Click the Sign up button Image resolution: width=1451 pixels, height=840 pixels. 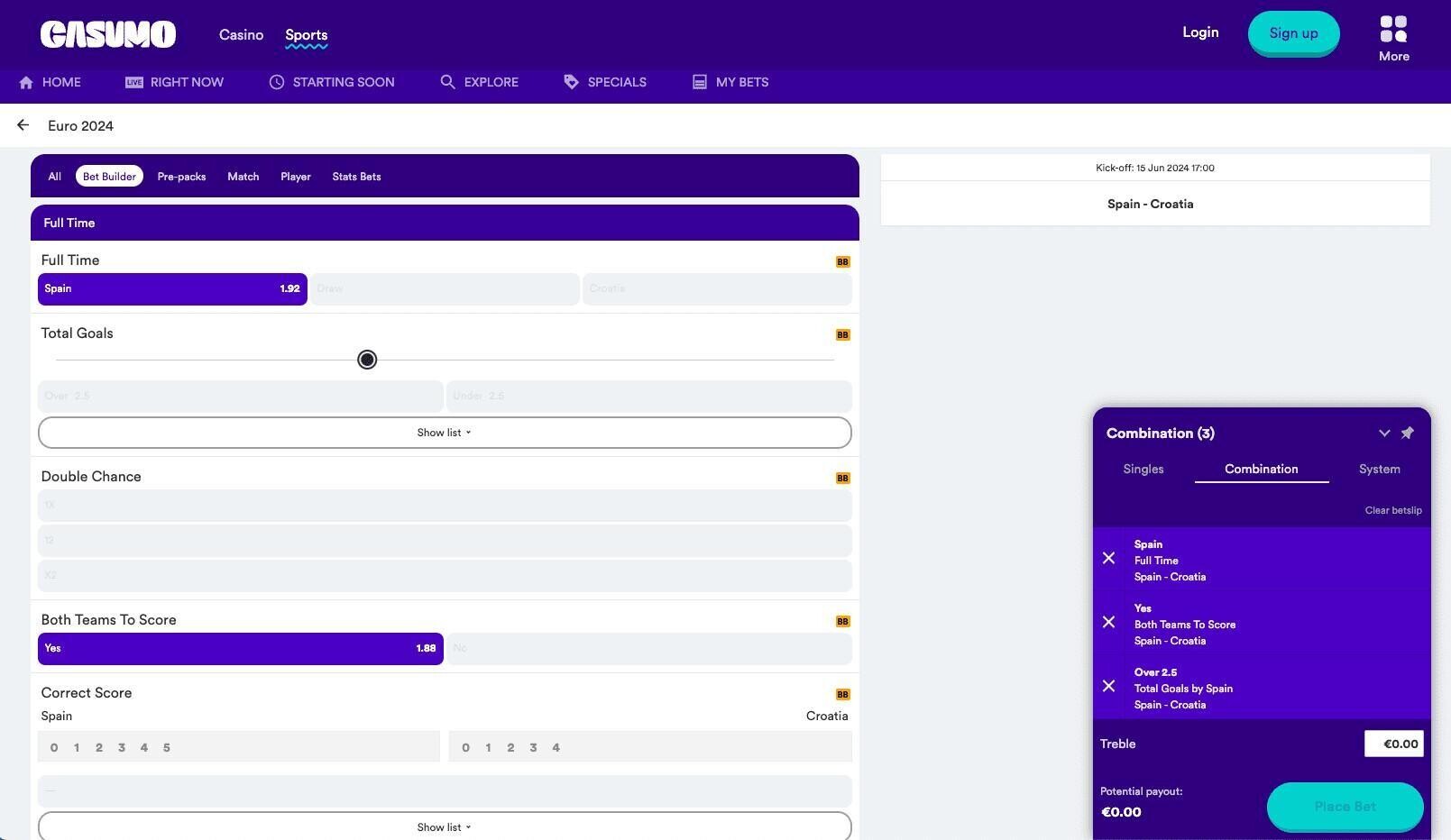click(x=1293, y=33)
